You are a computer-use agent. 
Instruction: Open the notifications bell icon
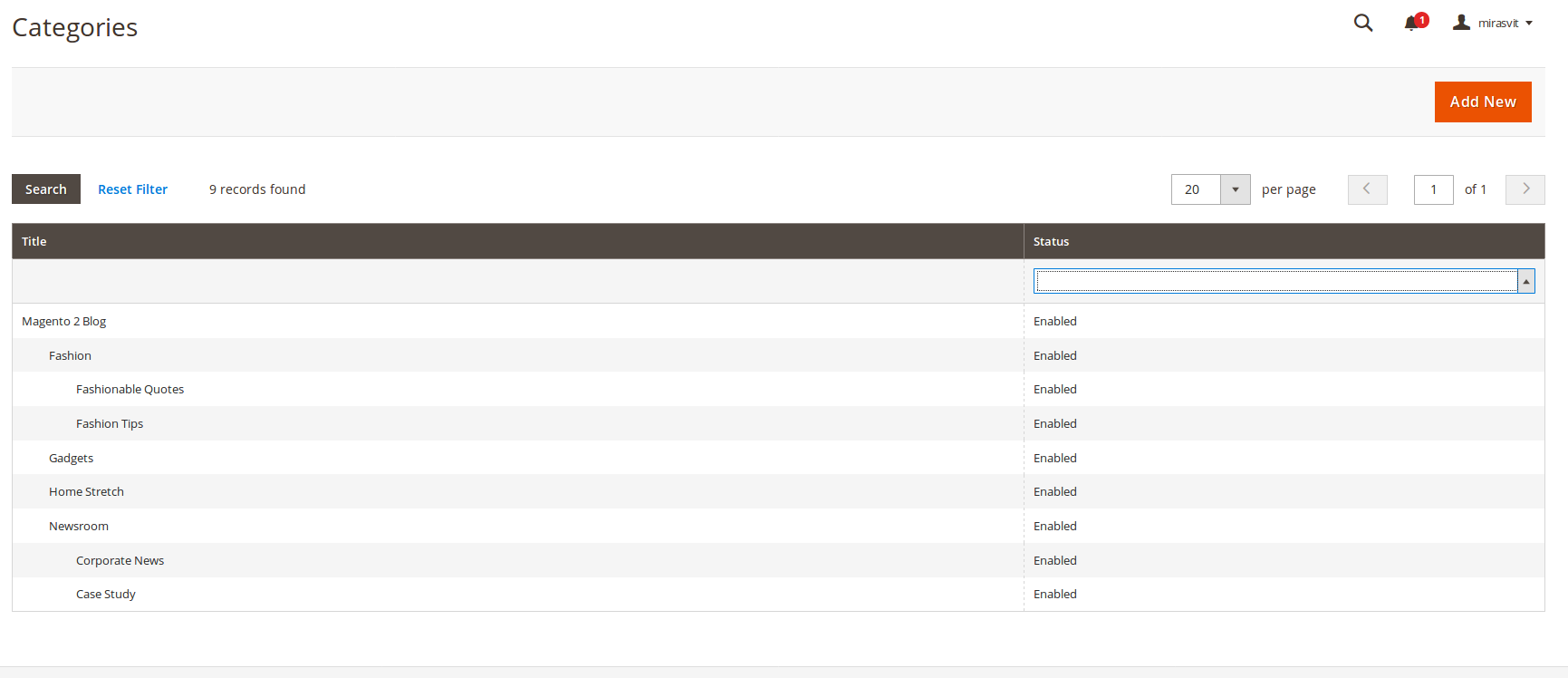coord(1413,24)
